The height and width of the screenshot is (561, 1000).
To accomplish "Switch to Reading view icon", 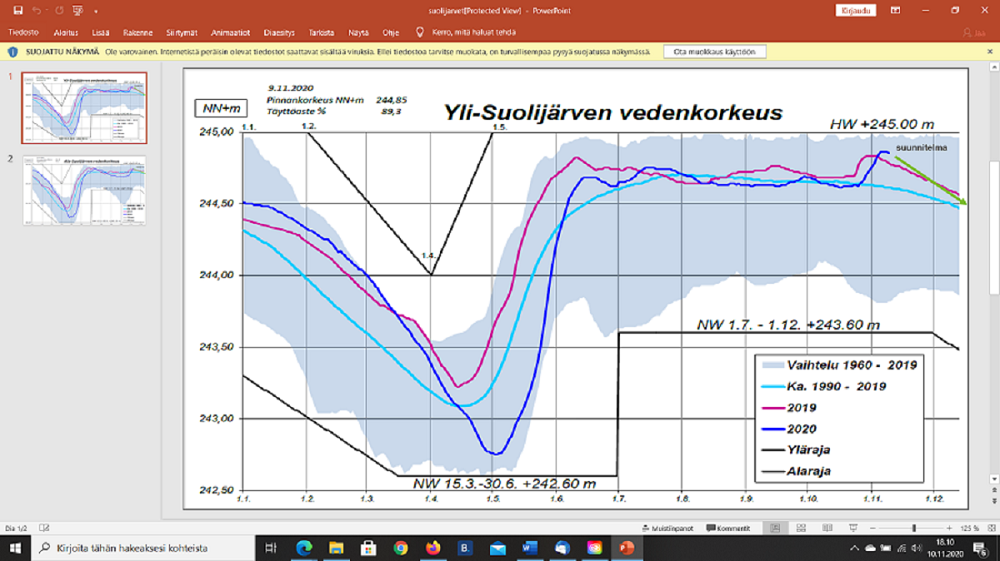I will pyautogui.click(x=827, y=528).
